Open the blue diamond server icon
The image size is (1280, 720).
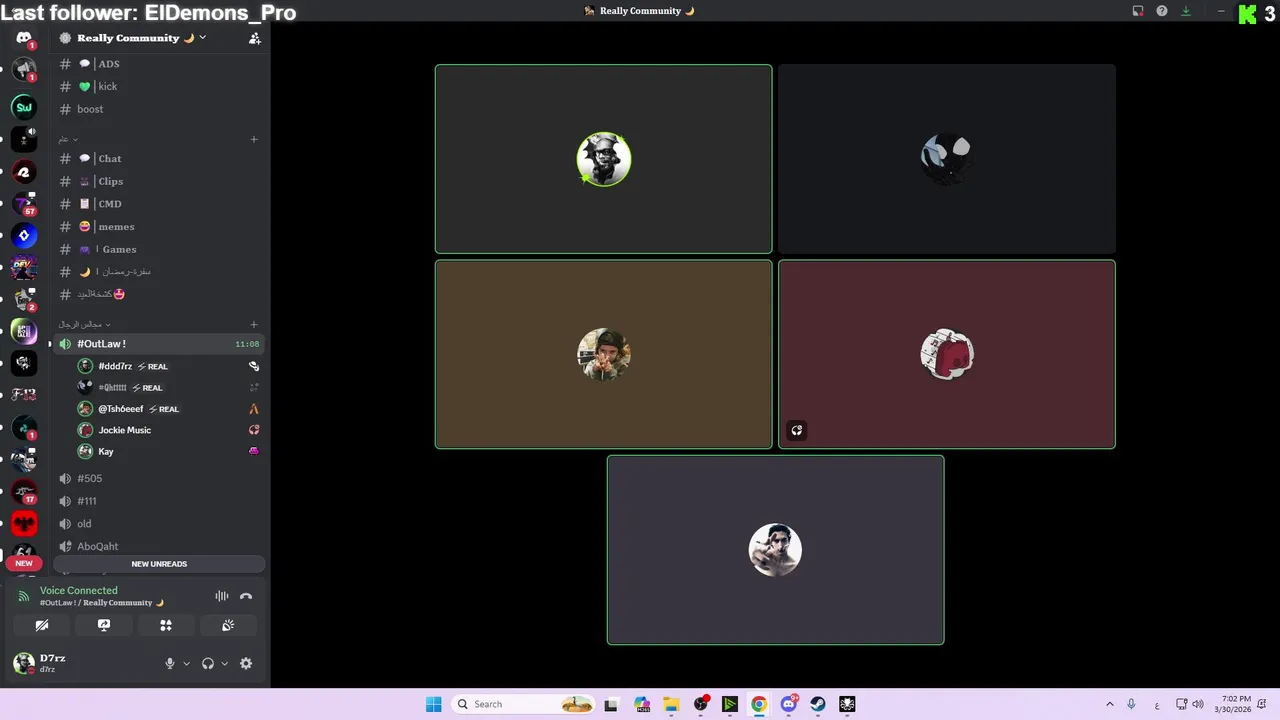[x=24, y=236]
